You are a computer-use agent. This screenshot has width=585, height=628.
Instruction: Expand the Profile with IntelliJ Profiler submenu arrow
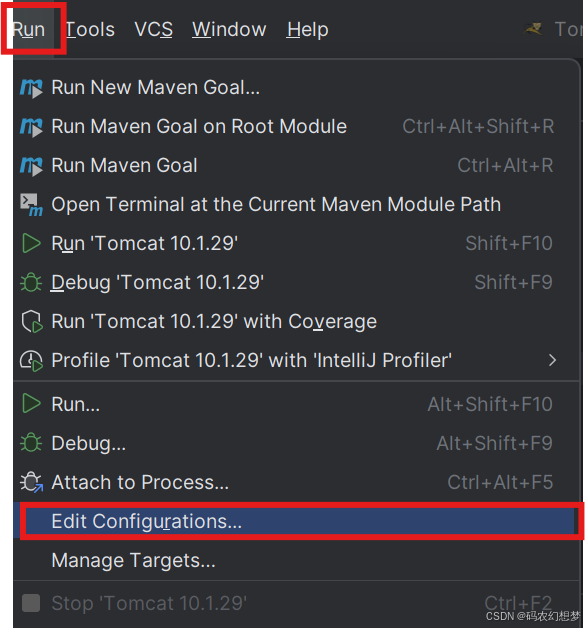click(553, 360)
